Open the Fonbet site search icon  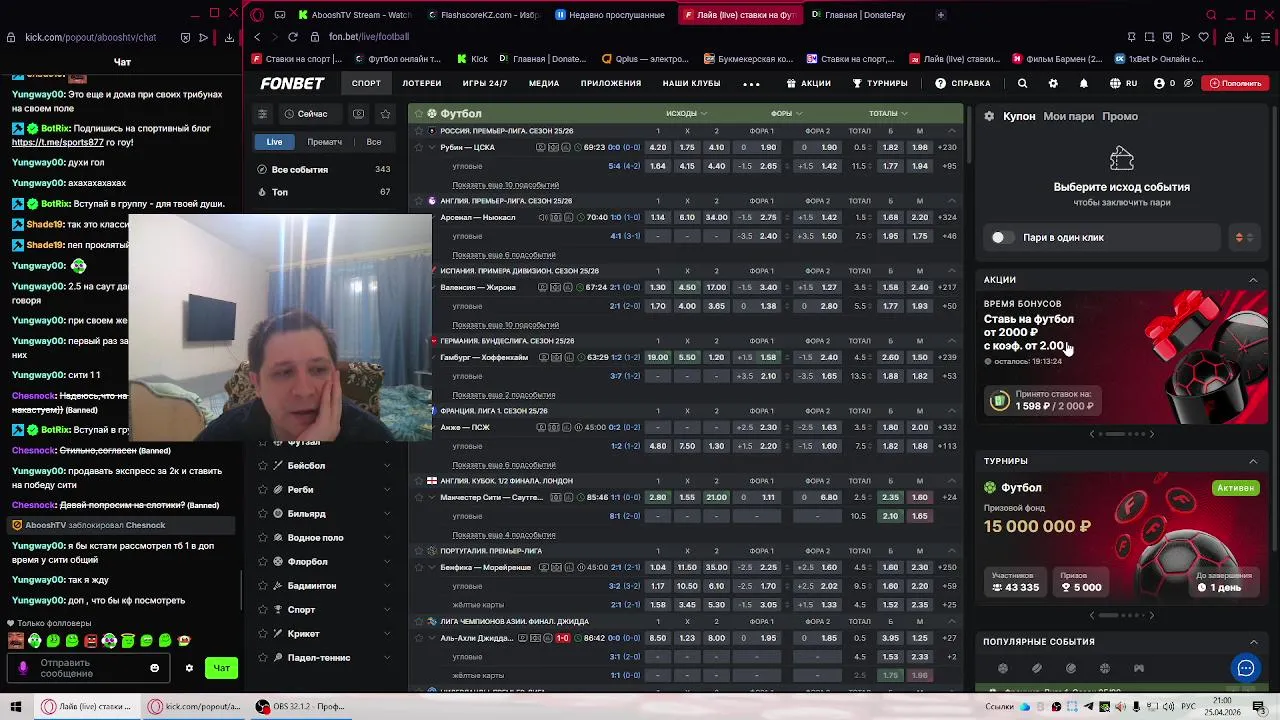(1022, 84)
